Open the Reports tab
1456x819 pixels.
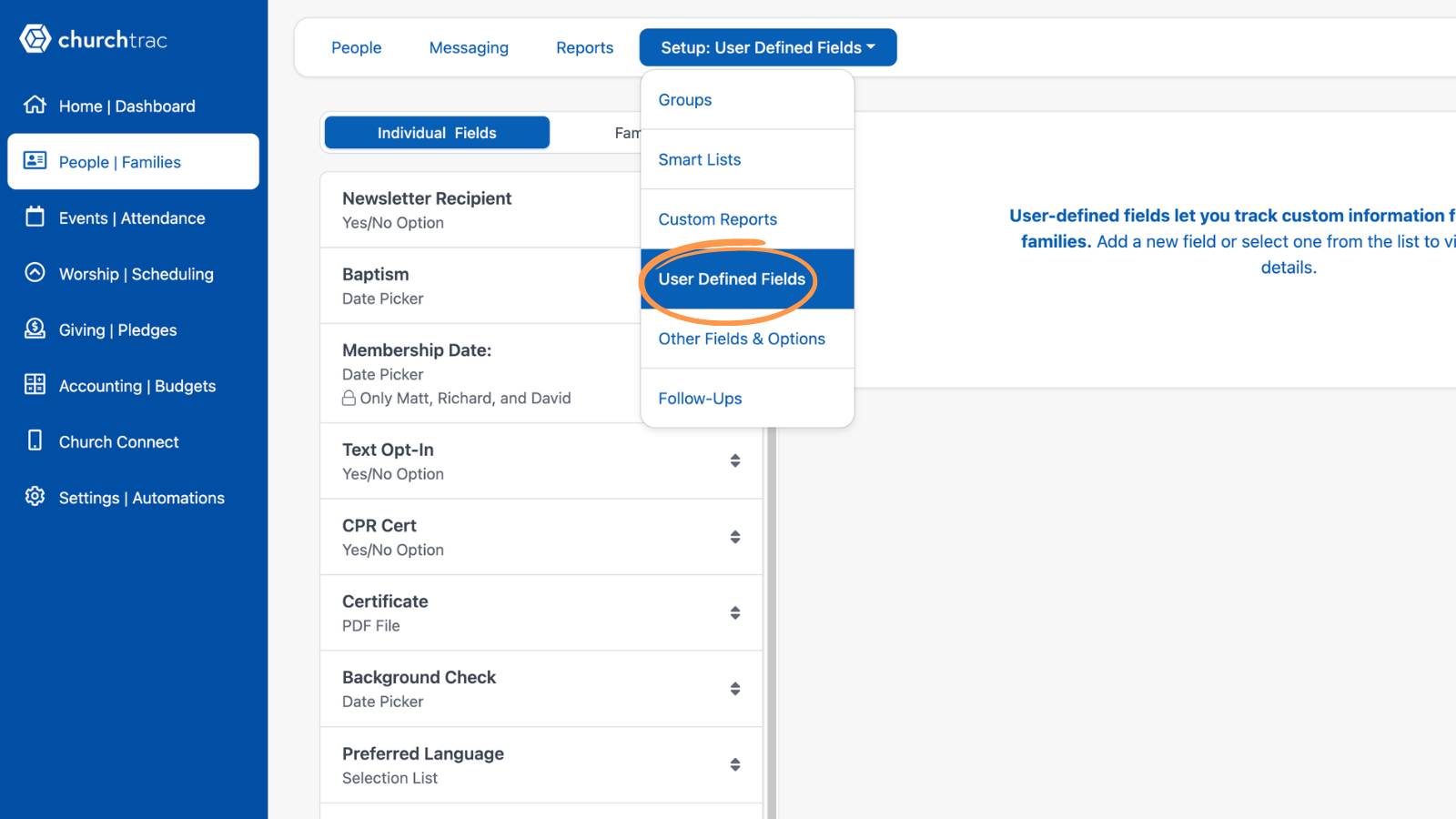point(584,47)
